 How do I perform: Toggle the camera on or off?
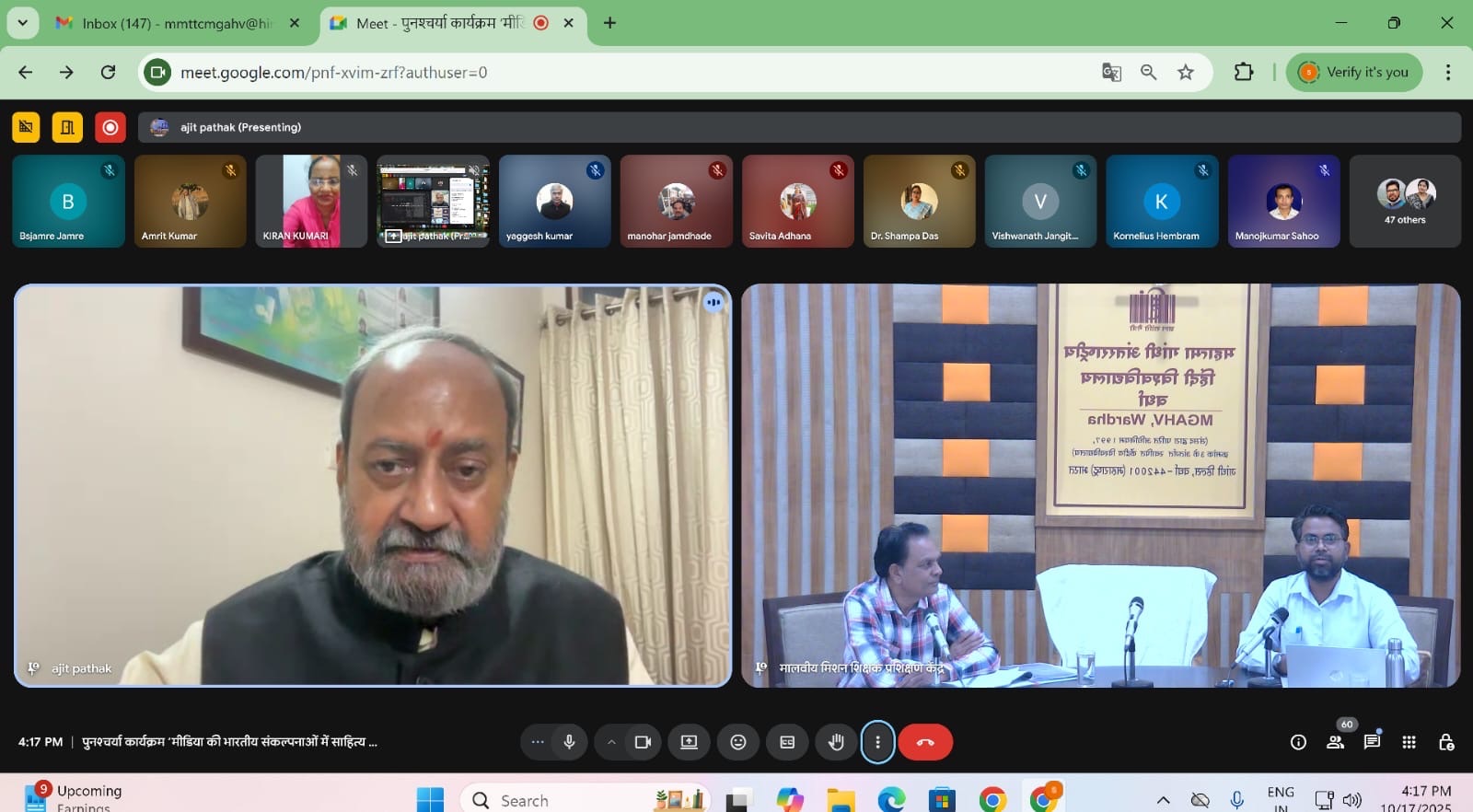pyautogui.click(x=643, y=742)
